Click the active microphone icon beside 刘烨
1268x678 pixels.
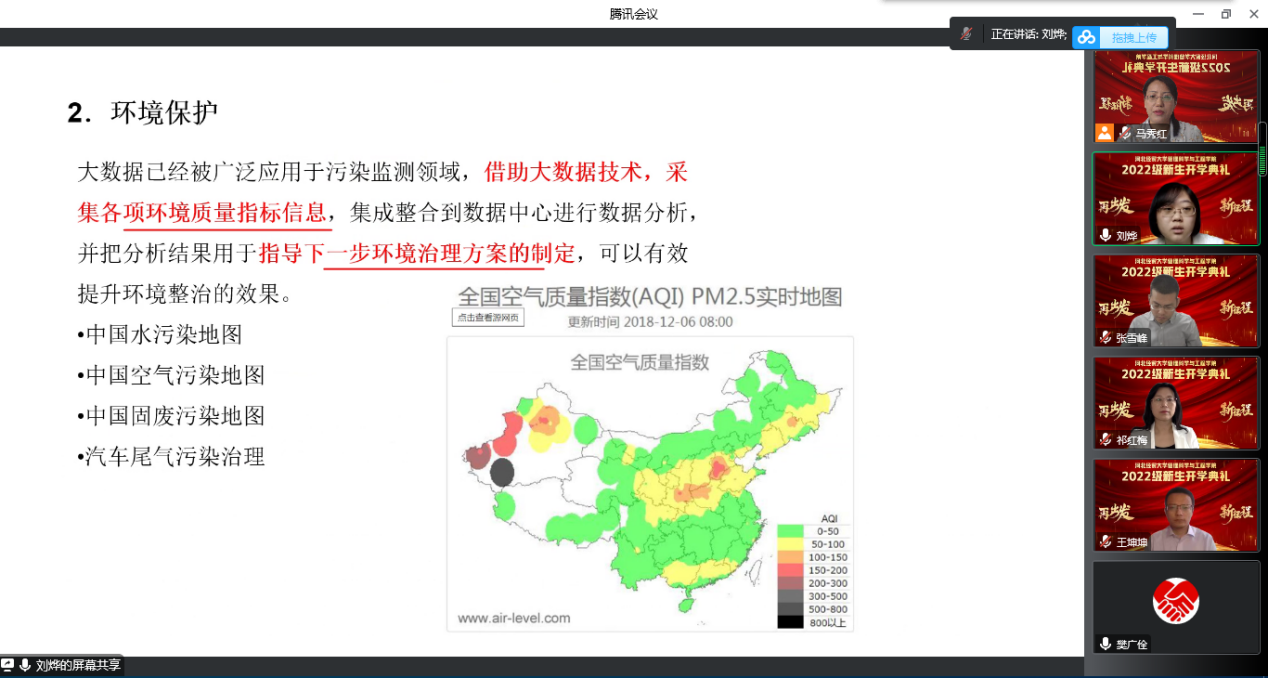coord(1105,235)
